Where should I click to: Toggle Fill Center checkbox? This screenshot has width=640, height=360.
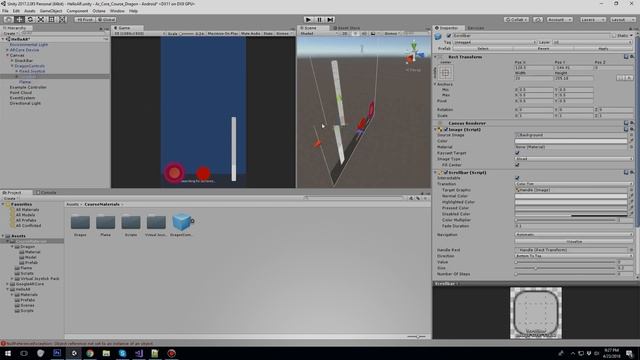coord(517,165)
